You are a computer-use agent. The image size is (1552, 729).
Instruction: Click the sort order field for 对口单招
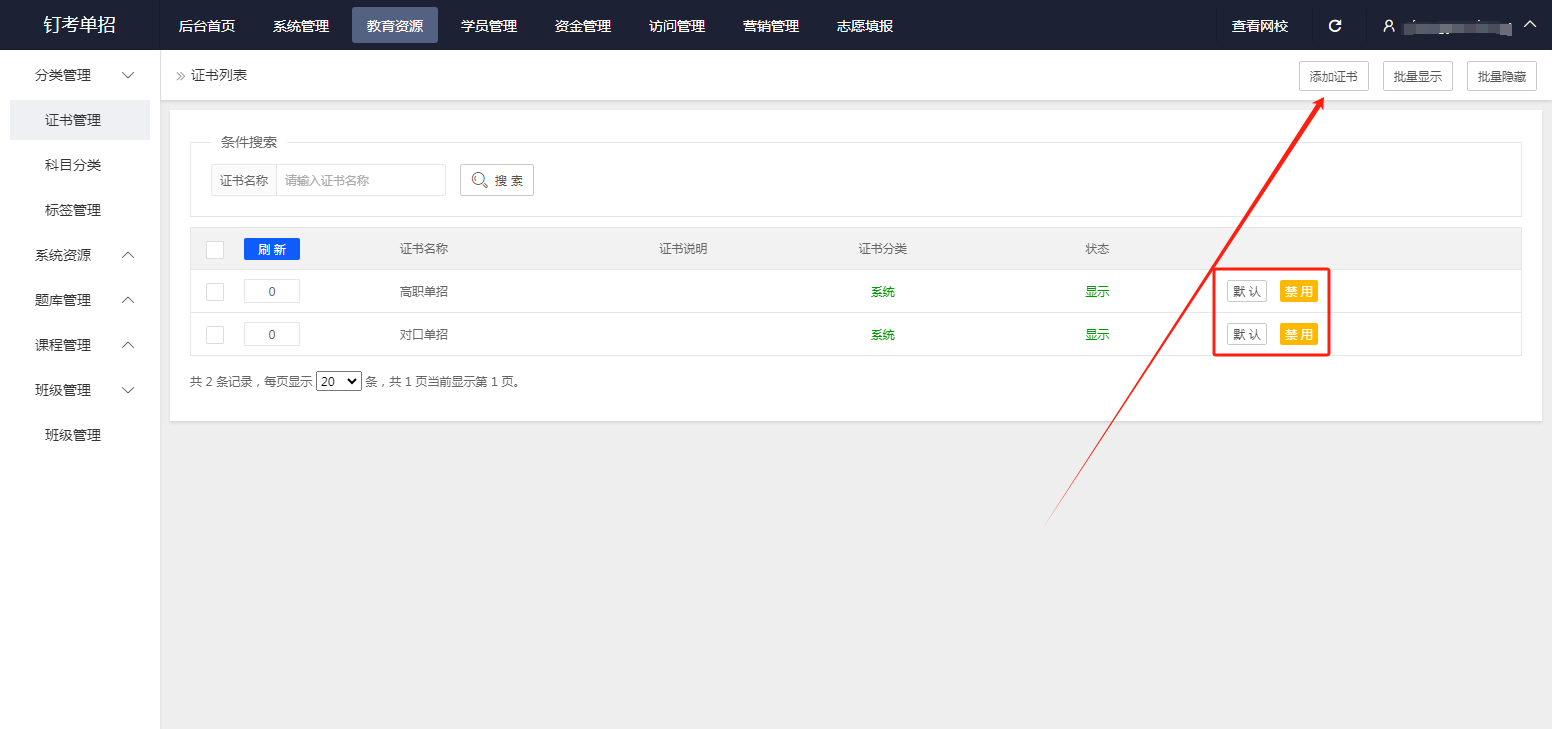[272, 335]
